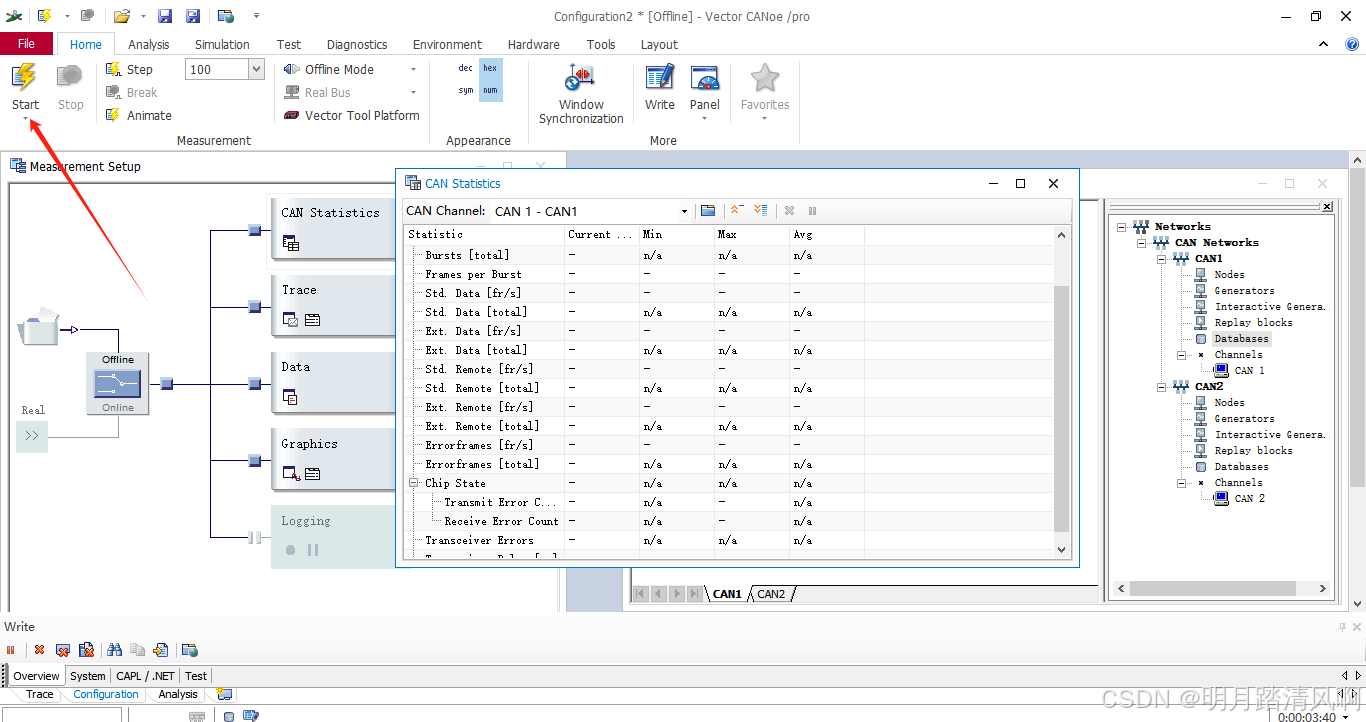Click the new desktop tab icon beside Analysis
This screenshot has height=722, width=1366.
224,694
